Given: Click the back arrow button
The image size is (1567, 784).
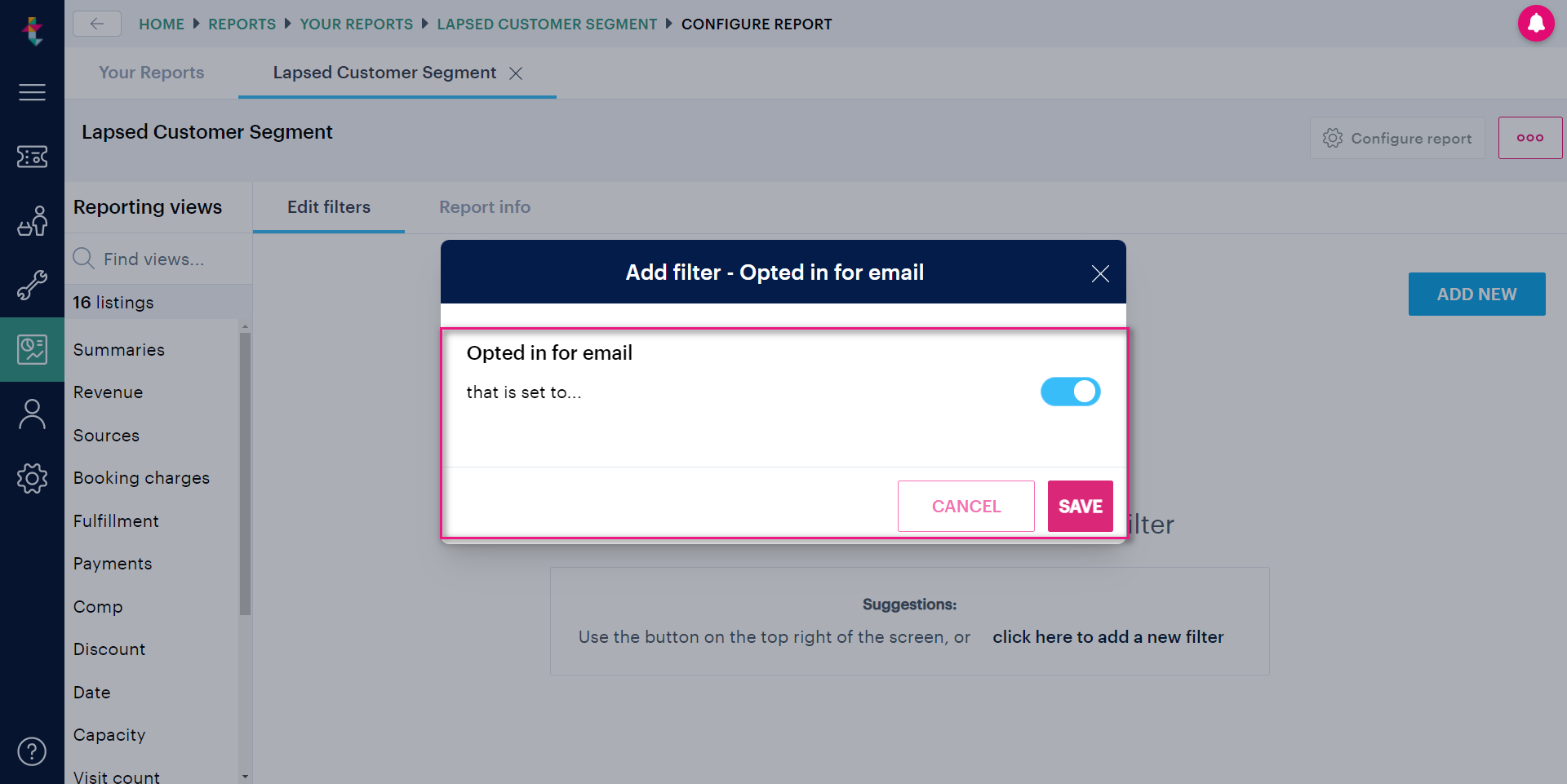Looking at the screenshot, I should 97,24.
